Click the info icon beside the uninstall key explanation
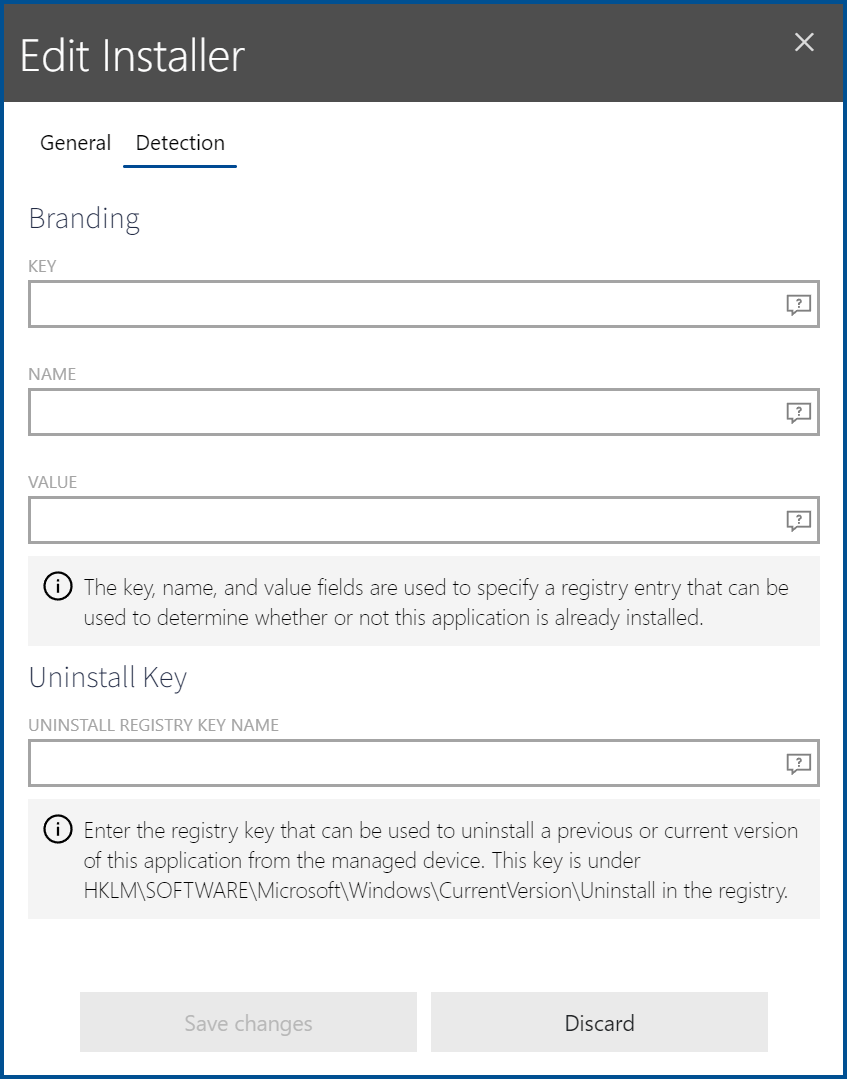Screen dimensions: 847x1079 [57, 830]
